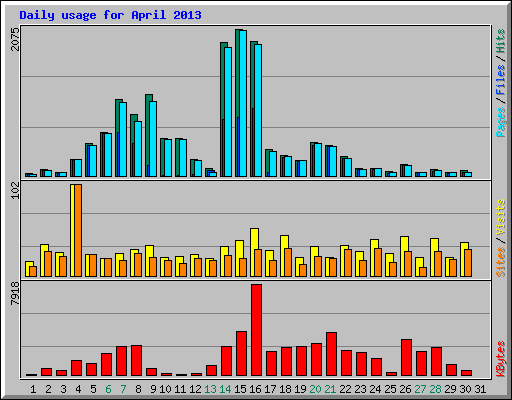The height and width of the screenshot is (400, 512).
Task: Click the 2075 hits axis value
Action: pos(15,39)
